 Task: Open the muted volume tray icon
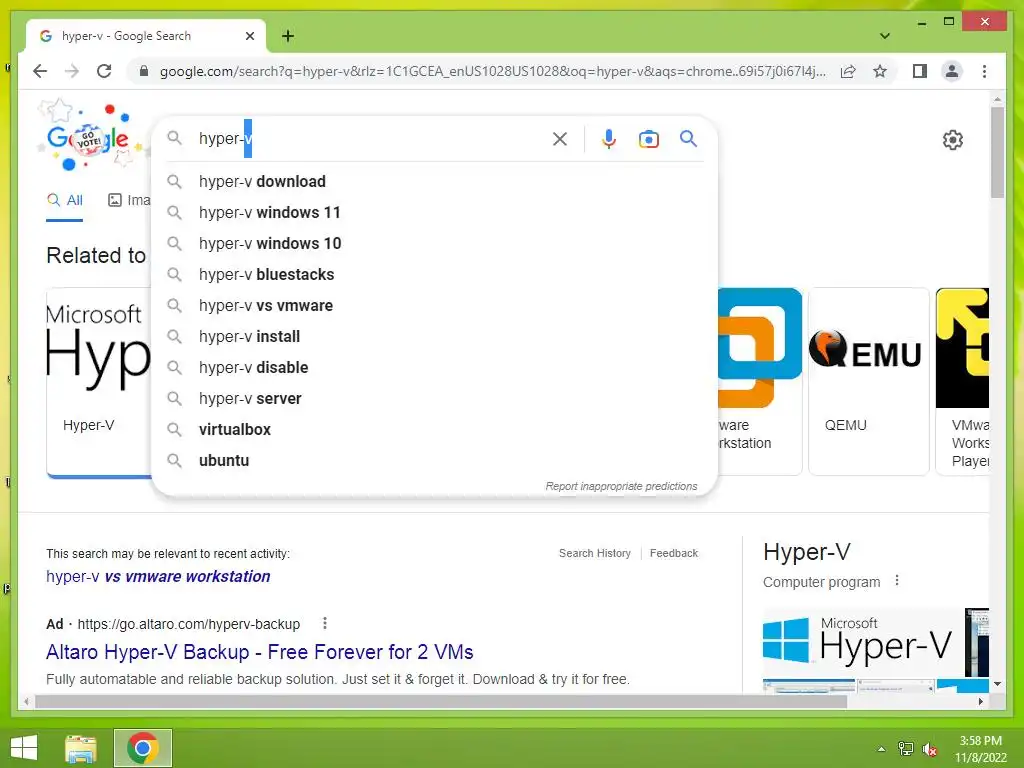929,749
